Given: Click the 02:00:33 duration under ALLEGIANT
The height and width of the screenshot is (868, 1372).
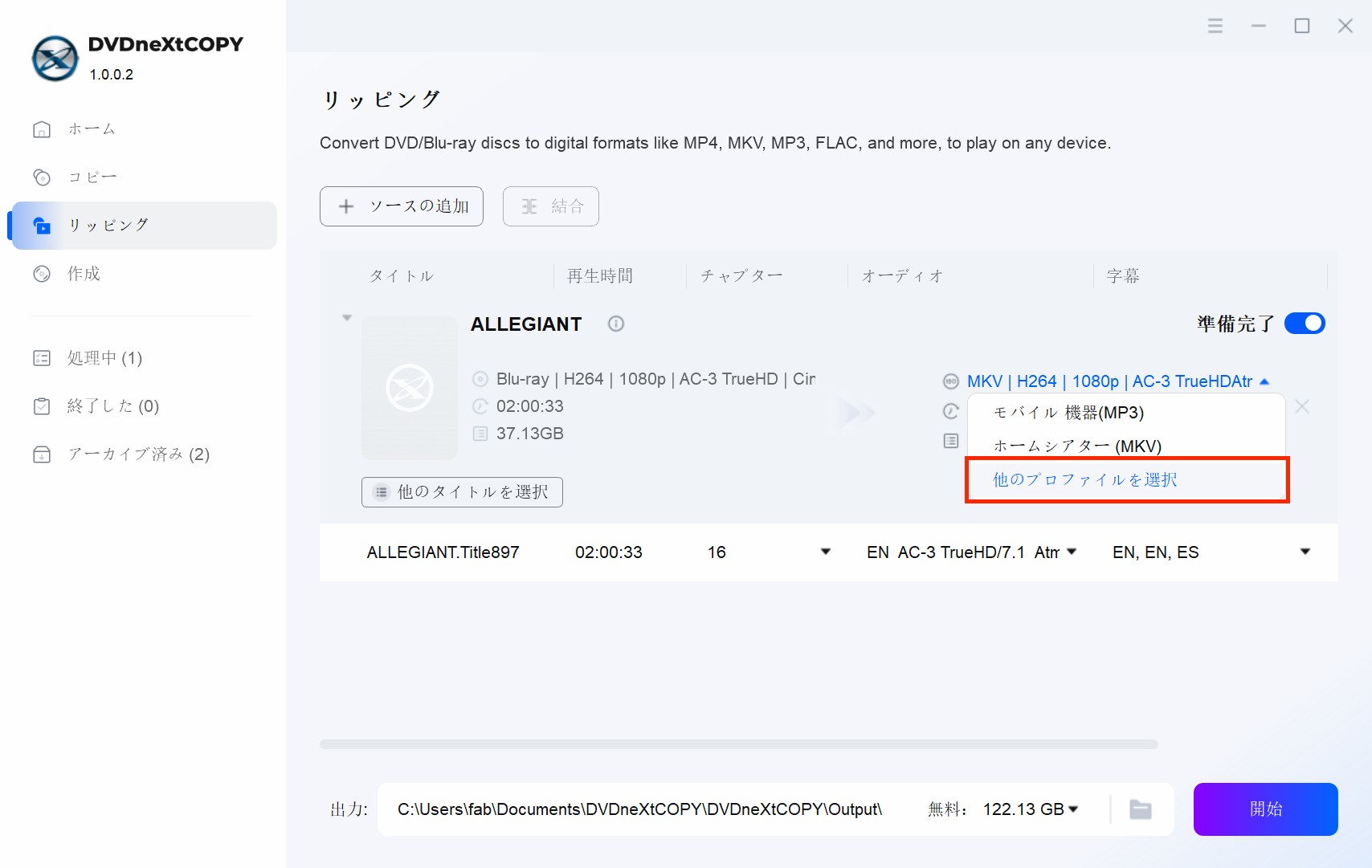Looking at the screenshot, I should pyautogui.click(x=530, y=406).
